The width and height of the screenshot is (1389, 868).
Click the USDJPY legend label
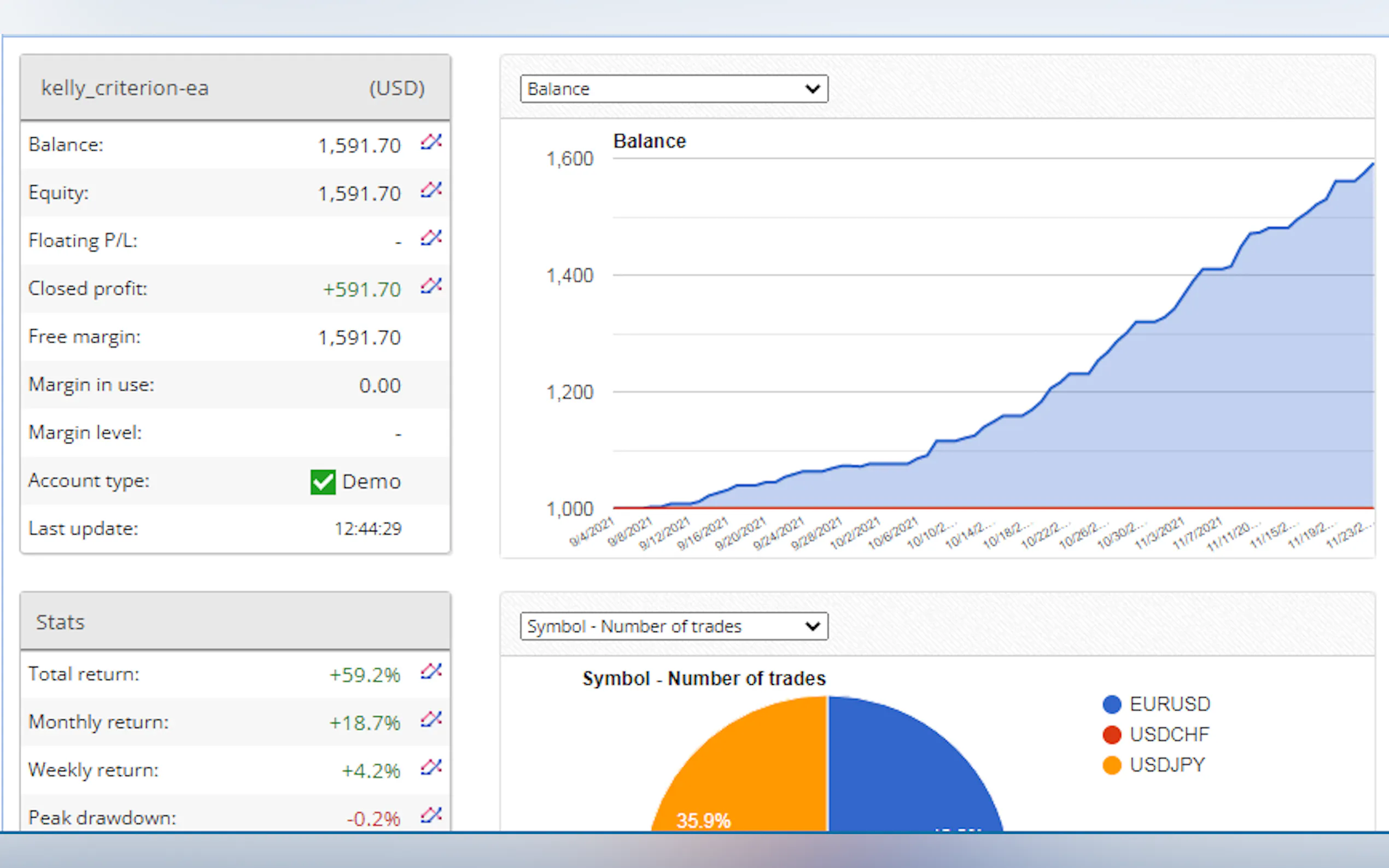[x=1166, y=765]
